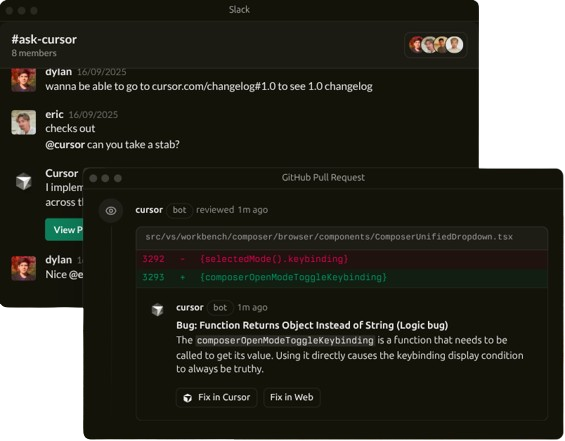The height and width of the screenshot is (441, 565).
Task: Click the bot badge next to 'reviewed'
Action: 179,210
